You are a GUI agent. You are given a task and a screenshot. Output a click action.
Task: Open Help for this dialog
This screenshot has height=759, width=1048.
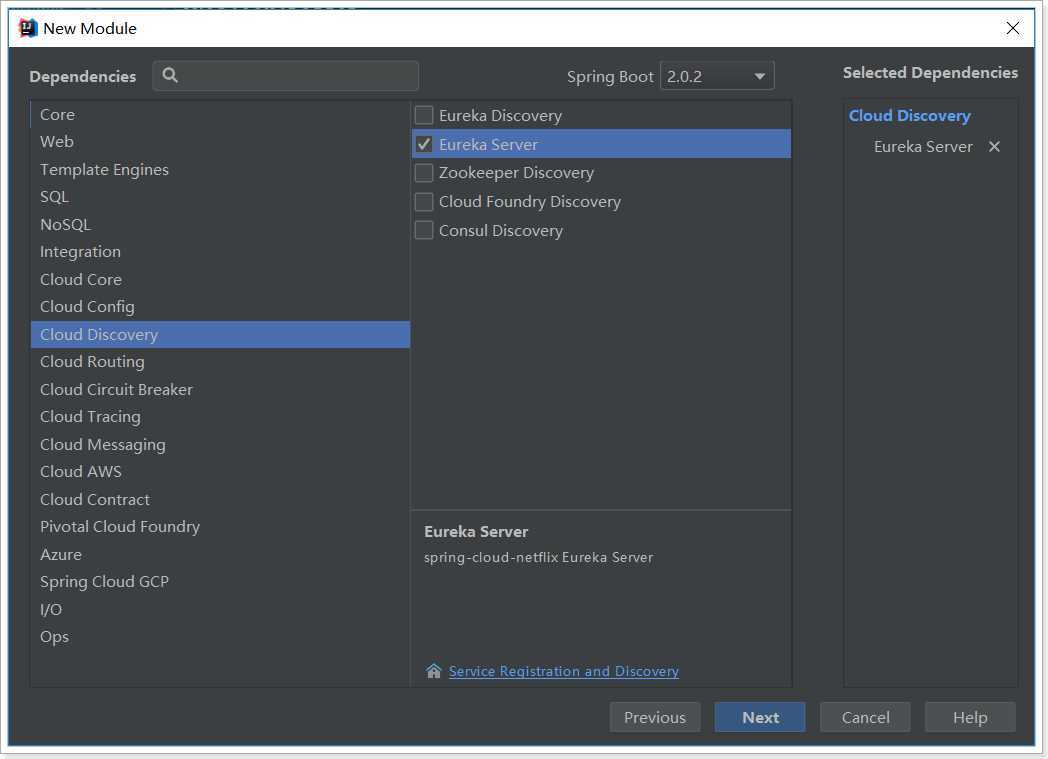[970, 717]
